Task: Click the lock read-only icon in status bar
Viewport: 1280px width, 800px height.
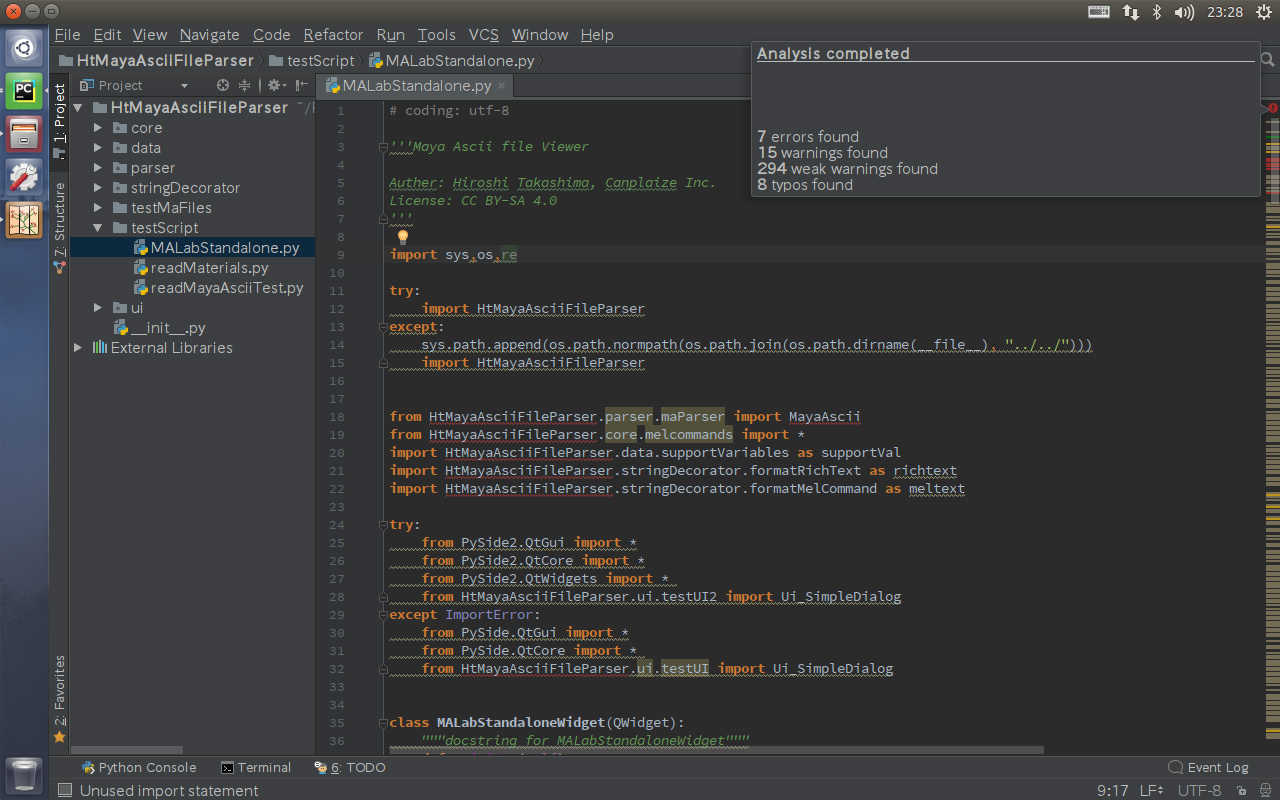Action: pos(1239,790)
